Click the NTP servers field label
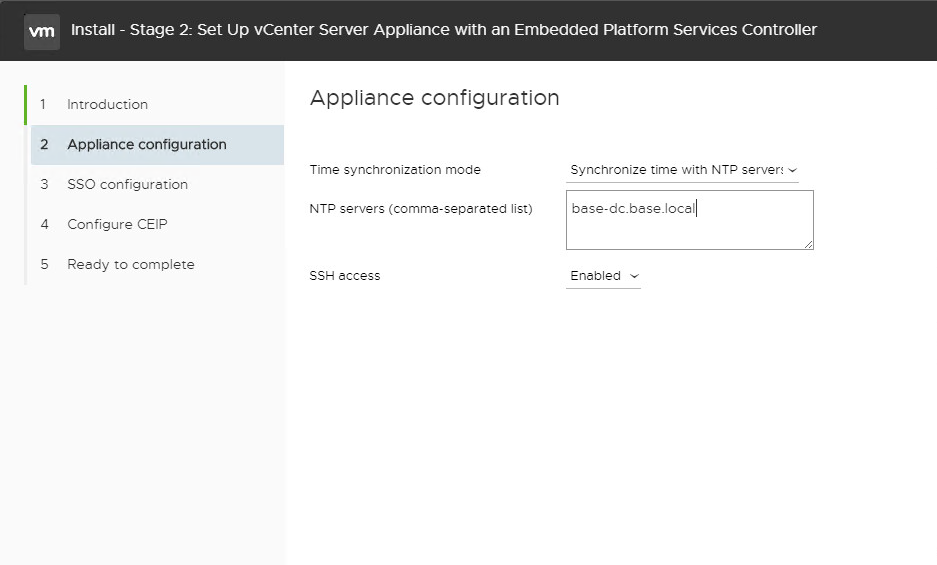The image size is (937, 565). (x=421, y=209)
